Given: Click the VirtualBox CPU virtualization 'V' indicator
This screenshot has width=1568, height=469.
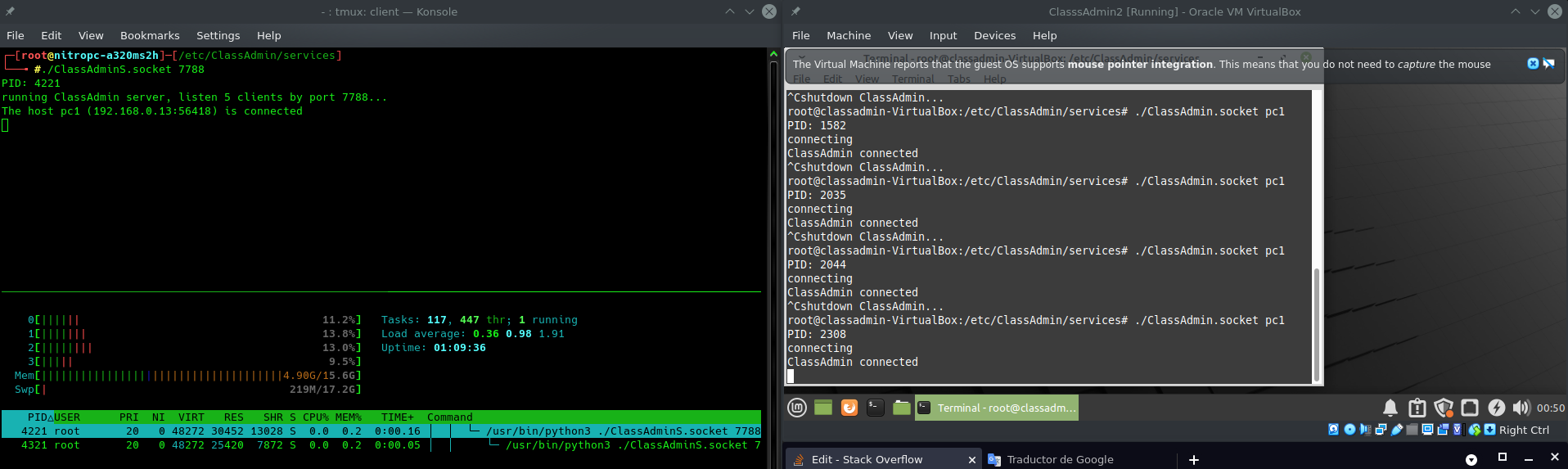Looking at the screenshot, I should [x=1458, y=430].
